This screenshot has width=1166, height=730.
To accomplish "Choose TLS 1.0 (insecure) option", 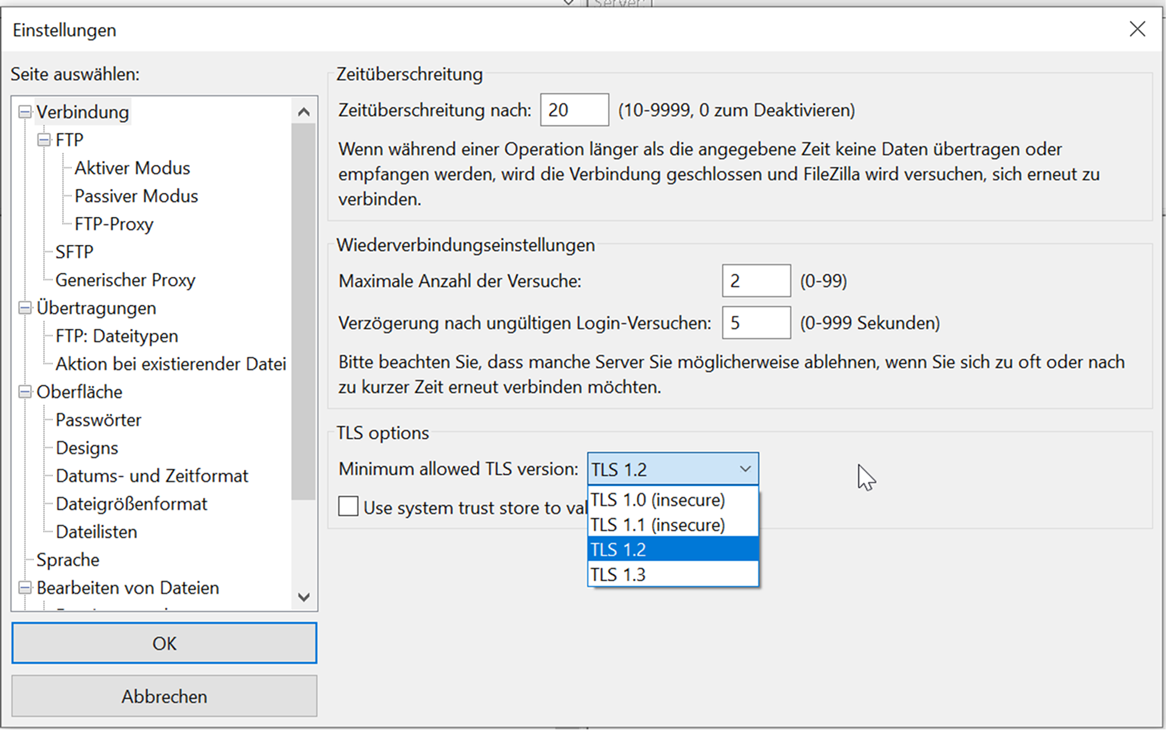I will [x=673, y=500].
